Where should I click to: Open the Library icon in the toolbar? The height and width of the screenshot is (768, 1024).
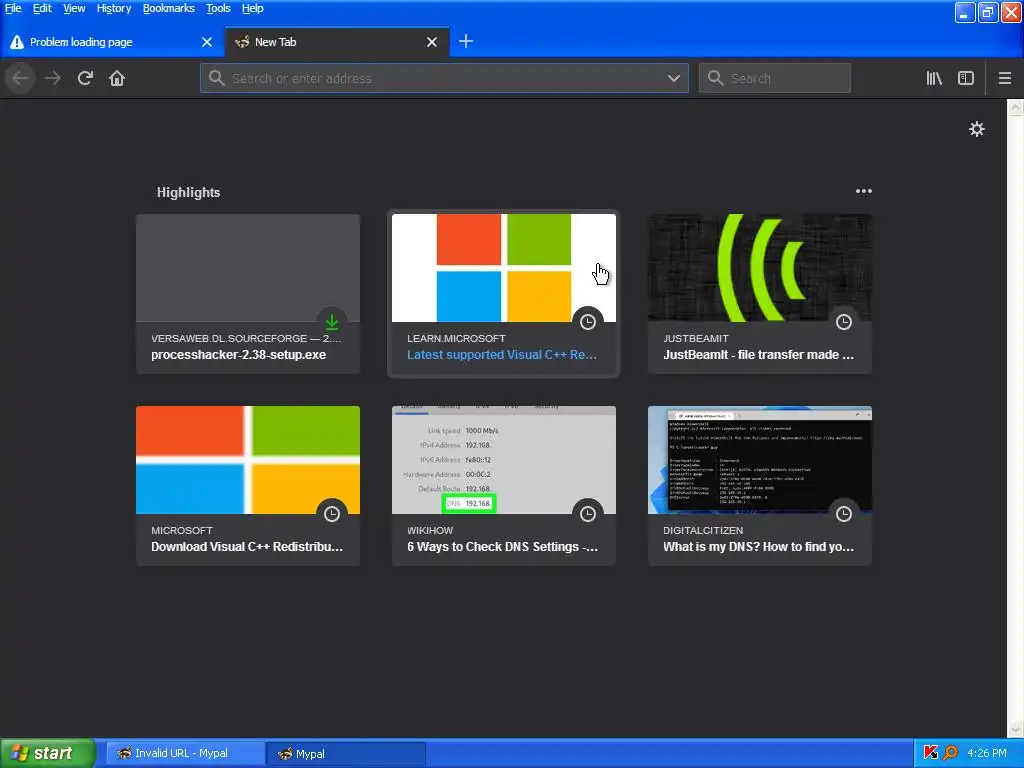tap(934, 78)
